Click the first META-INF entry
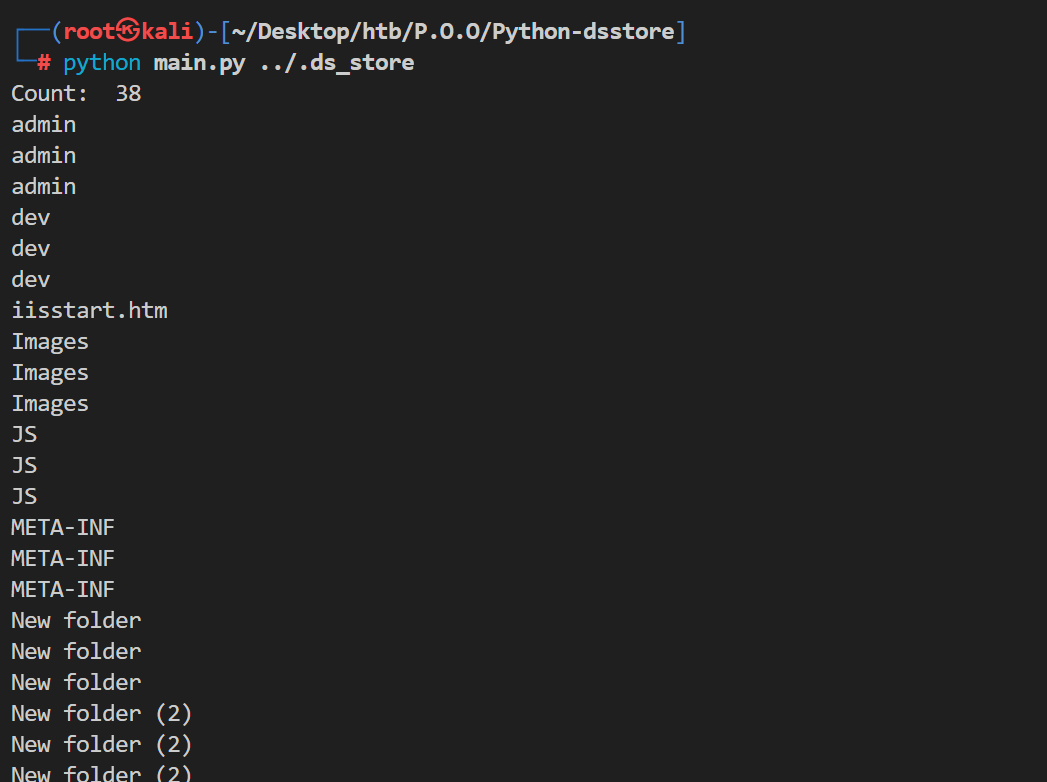Viewport: 1047px width, 782px height. click(x=63, y=527)
